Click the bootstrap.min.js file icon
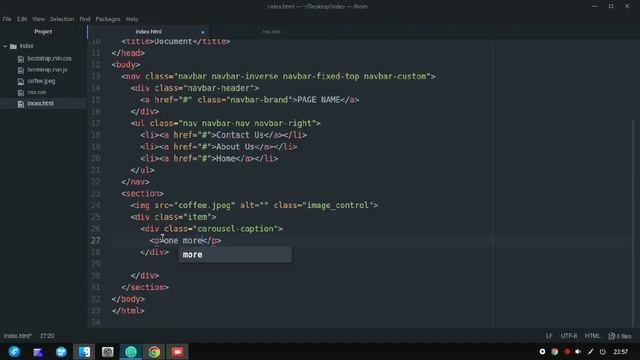 [x=21, y=70]
